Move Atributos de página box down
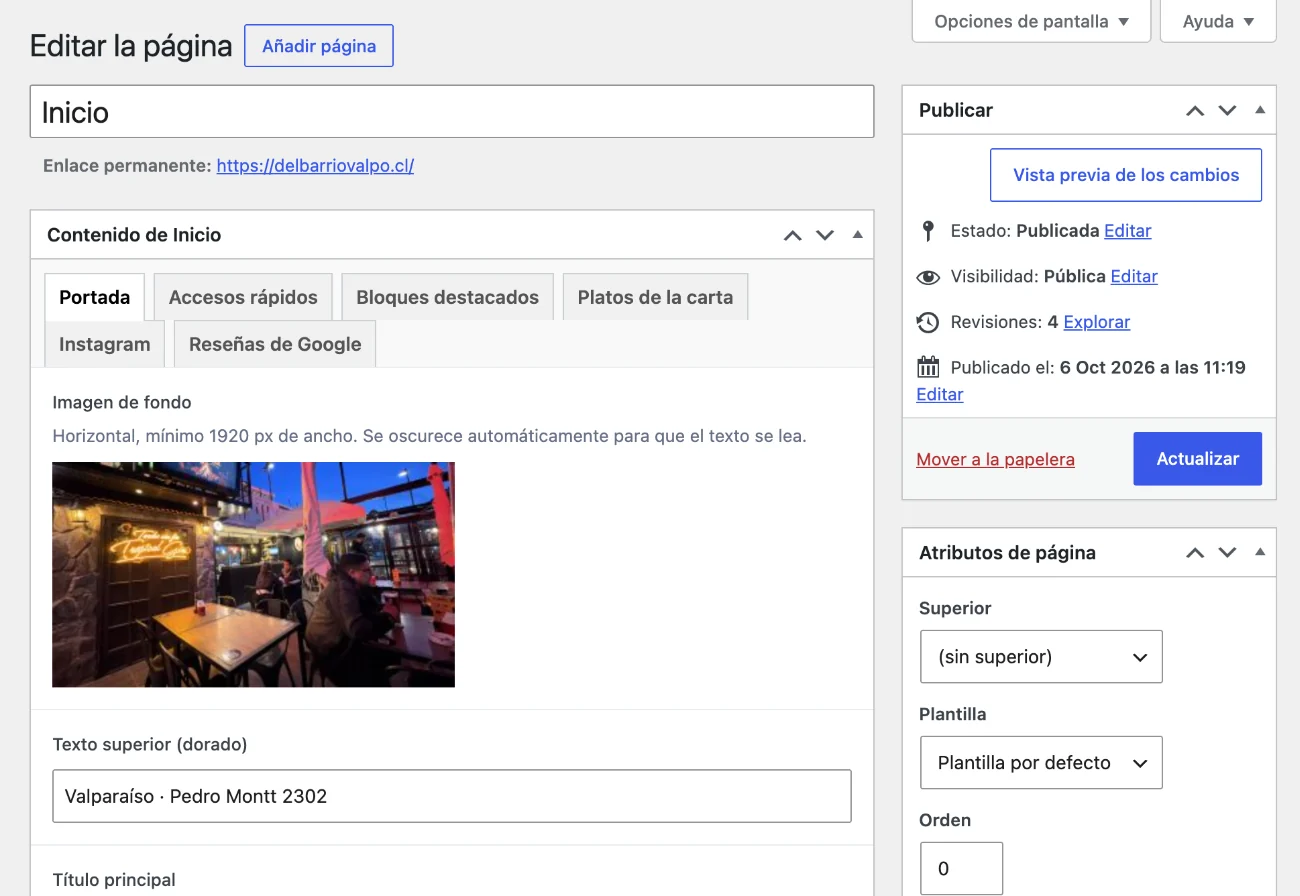The width and height of the screenshot is (1300, 896). pyautogui.click(x=1228, y=553)
